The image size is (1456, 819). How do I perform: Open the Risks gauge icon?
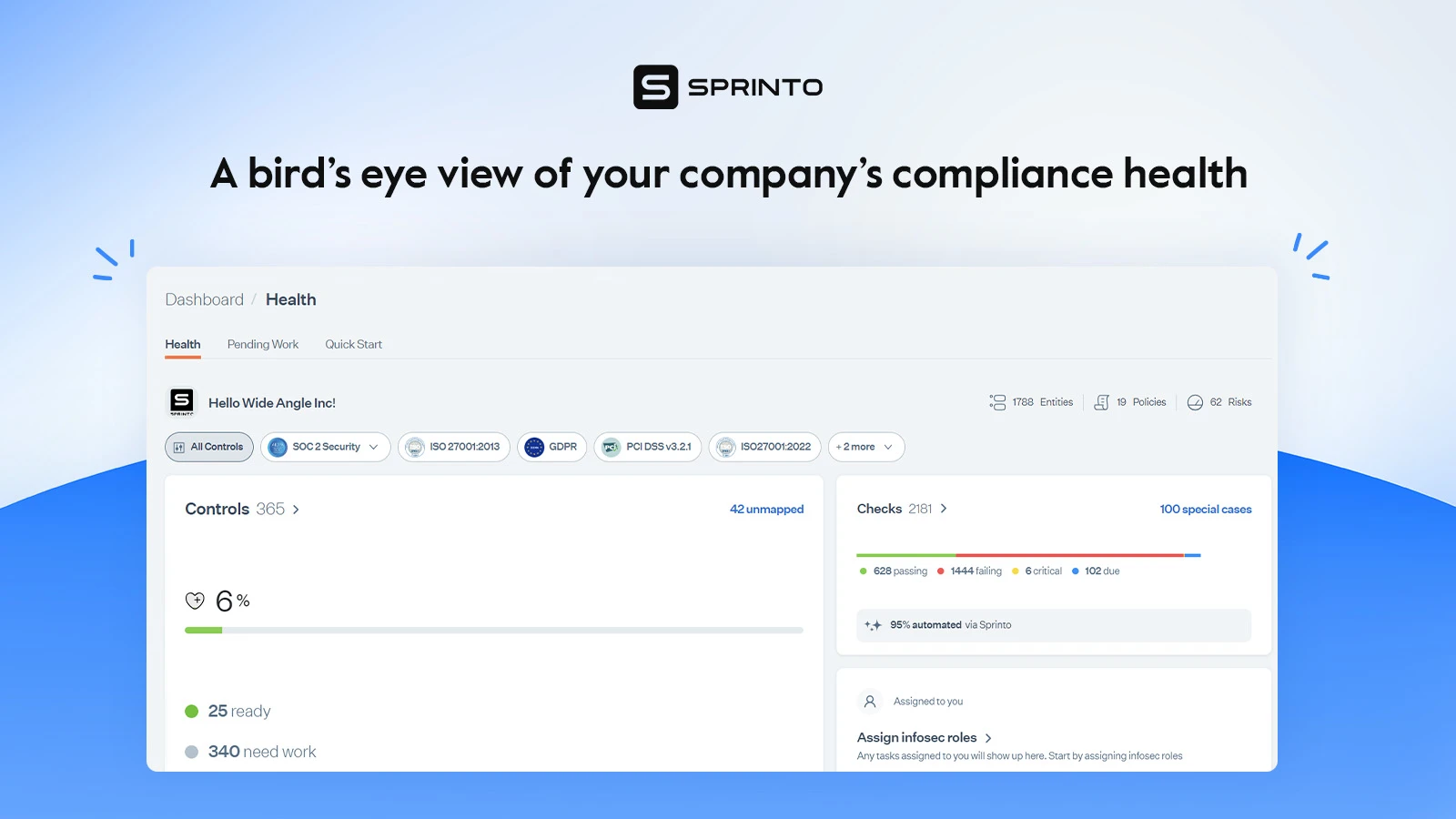1195,402
